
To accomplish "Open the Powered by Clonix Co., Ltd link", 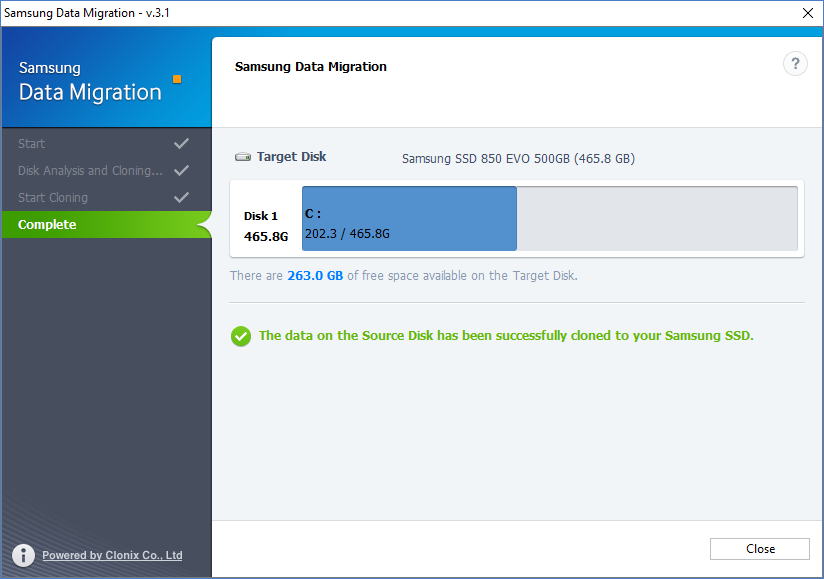I will click(x=112, y=555).
